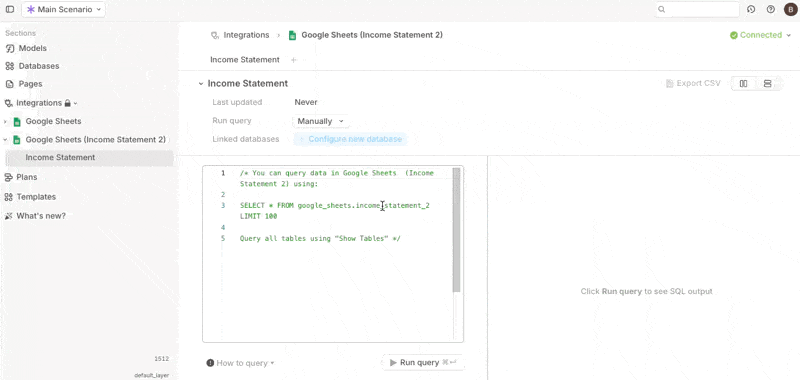The image size is (800, 380).
Task: Open the Connected status dropdown
Action: [760, 35]
